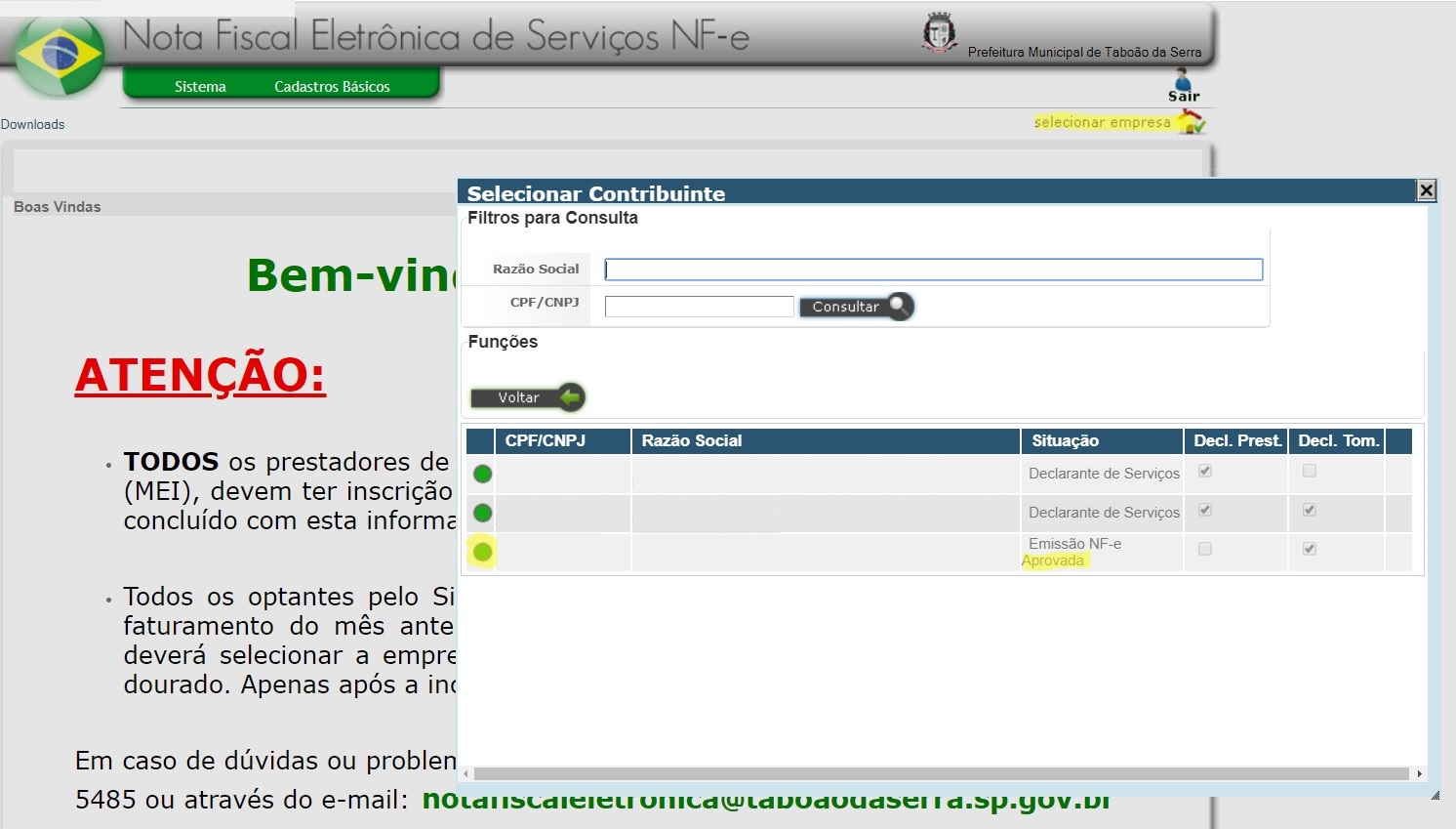Screen dimensions: 1456x829
Task: Click the Situação column header
Action: pos(1103,441)
